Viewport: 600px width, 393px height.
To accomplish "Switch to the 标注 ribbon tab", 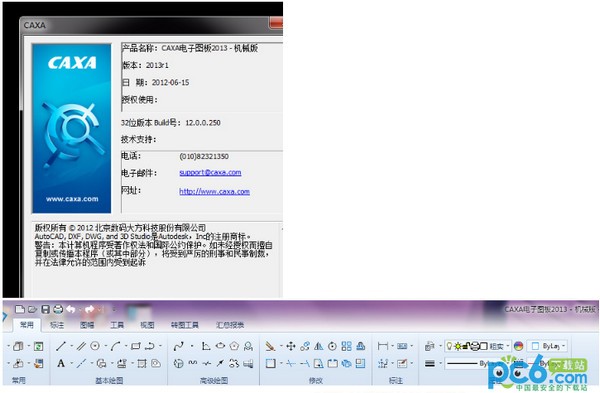I will coord(57,325).
